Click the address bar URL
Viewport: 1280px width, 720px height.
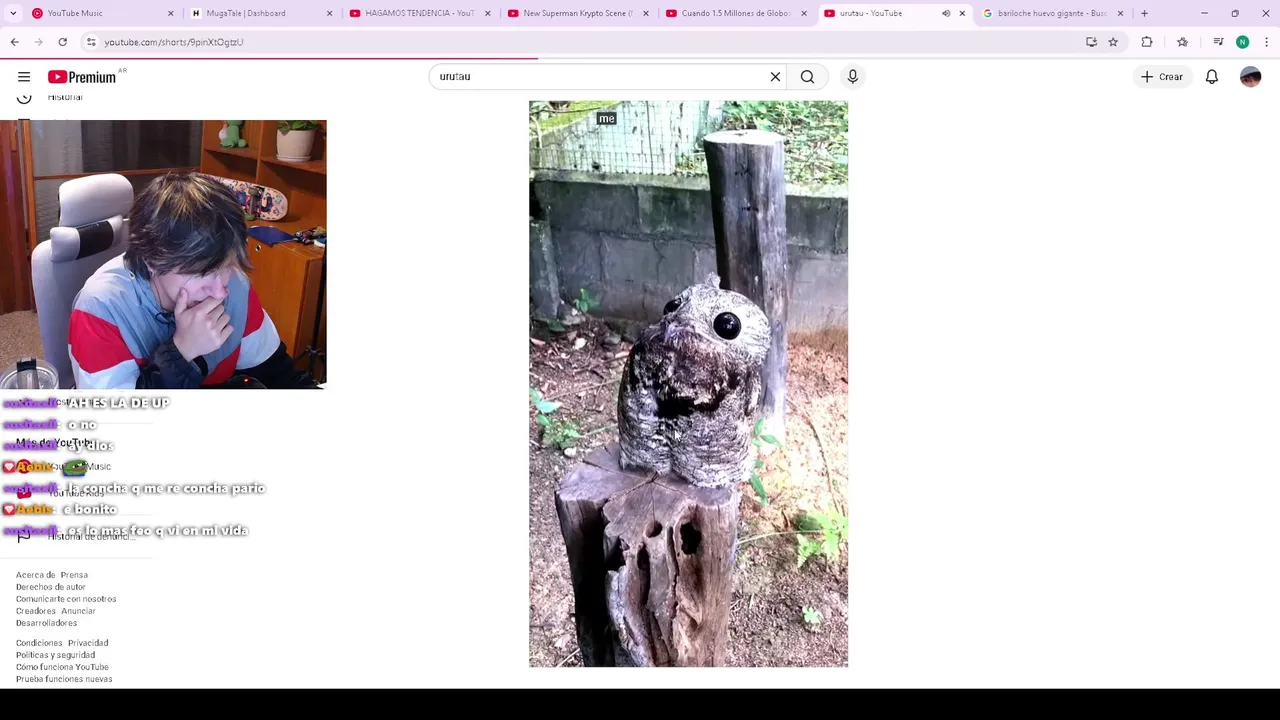click(174, 42)
